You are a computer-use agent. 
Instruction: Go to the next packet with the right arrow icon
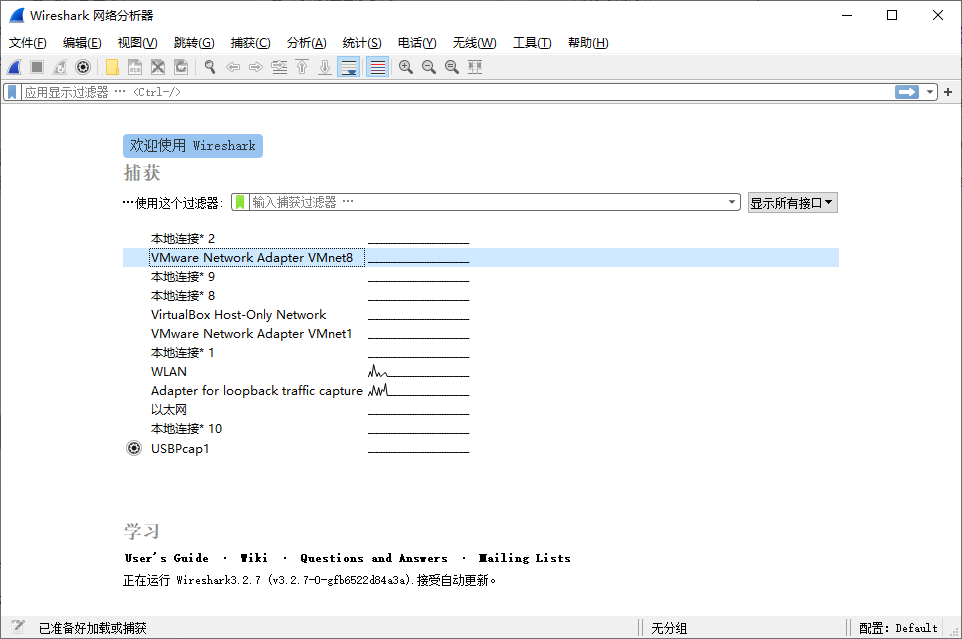pos(256,67)
